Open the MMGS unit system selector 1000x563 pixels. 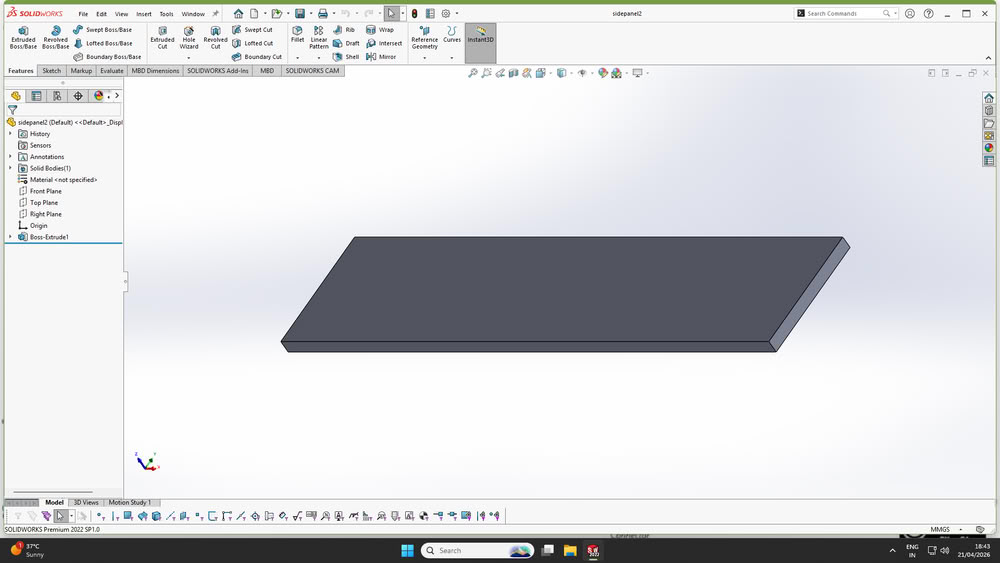pyautogui.click(x=944, y=529)
